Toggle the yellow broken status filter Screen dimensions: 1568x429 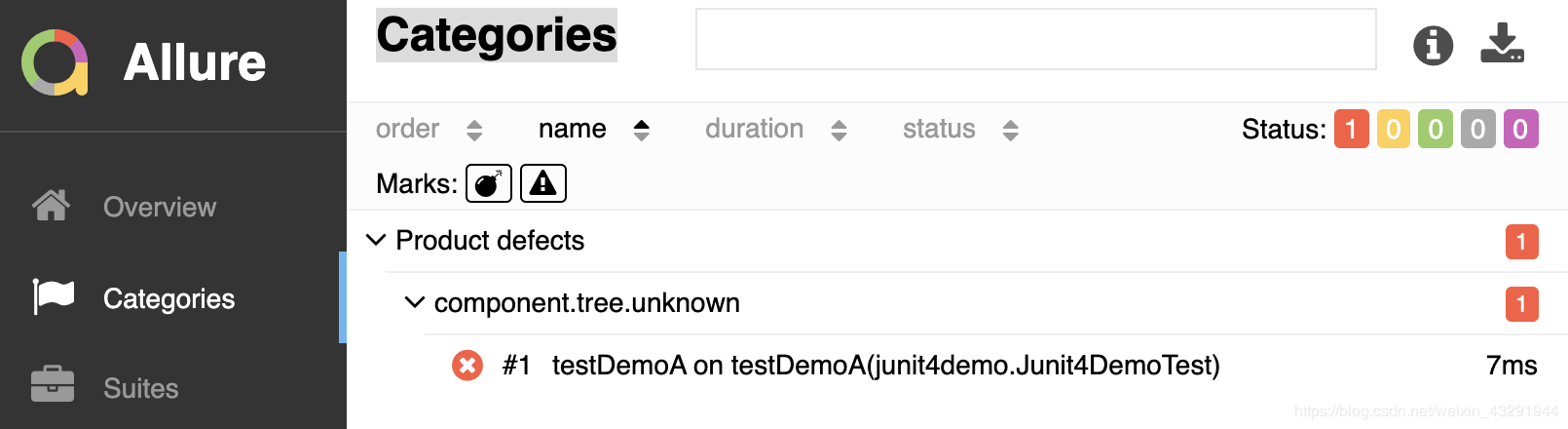click(1394, 129)
